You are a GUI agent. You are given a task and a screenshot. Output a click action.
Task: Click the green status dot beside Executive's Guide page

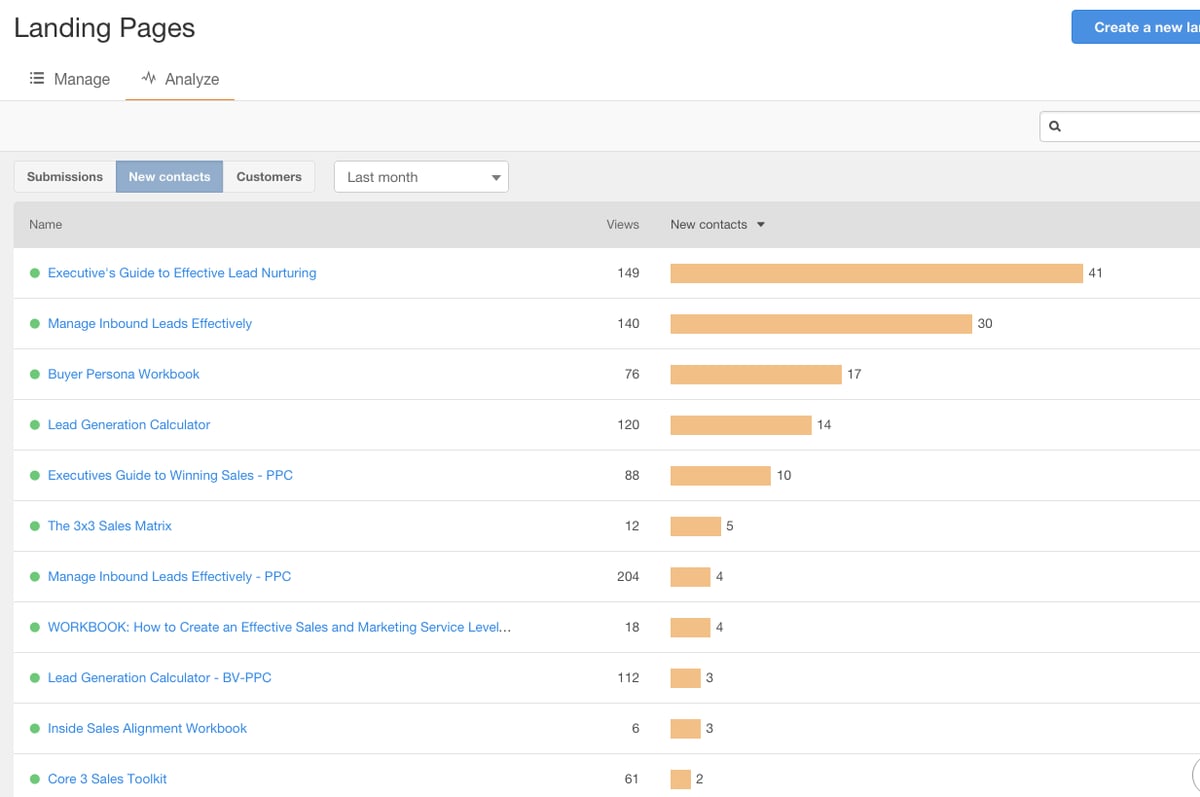[35, 272]
